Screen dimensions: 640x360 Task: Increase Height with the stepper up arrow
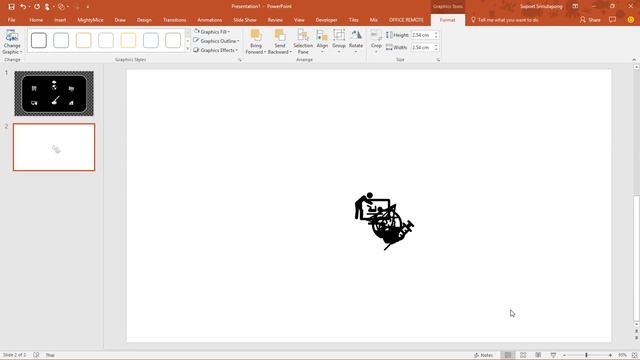point(436,33)
